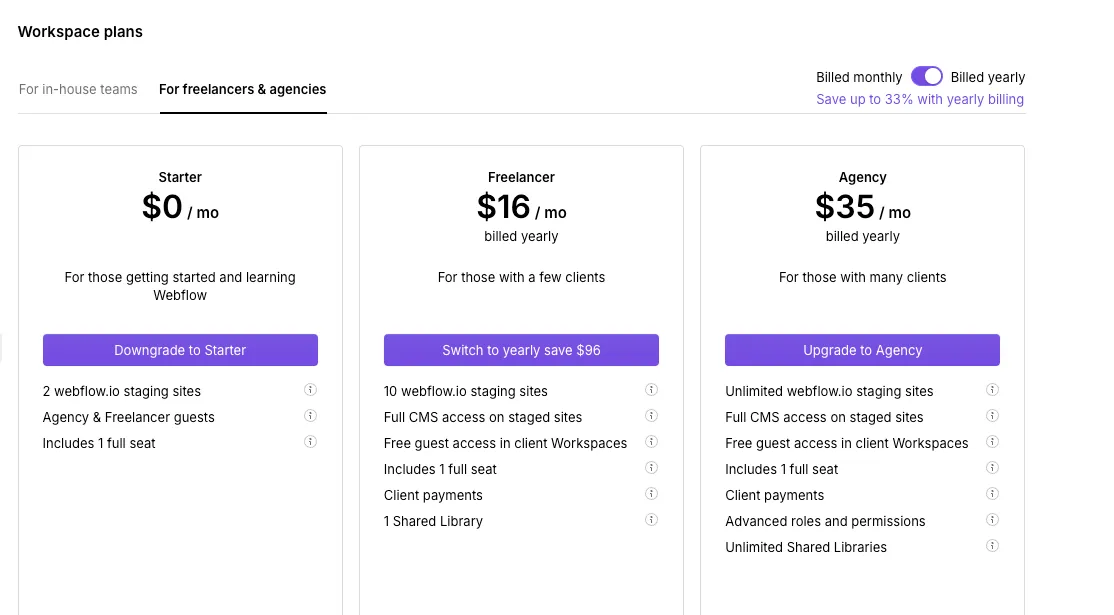The image size is (1114, 615).
Task: Select the Billed yearly label
Action: pos(988,78)
